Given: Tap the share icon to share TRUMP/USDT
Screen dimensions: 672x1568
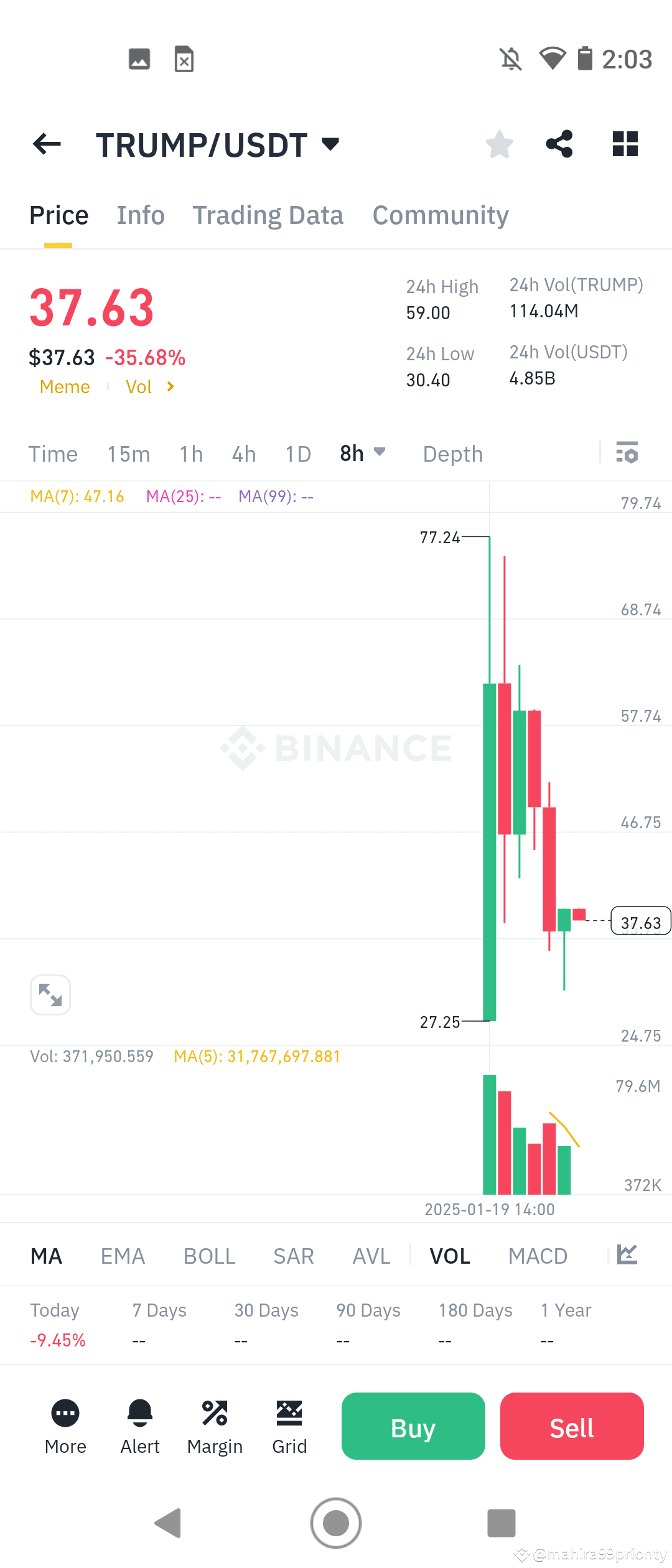Looking at the screenshot, I should pyautogui.click(x=559, y=144).
